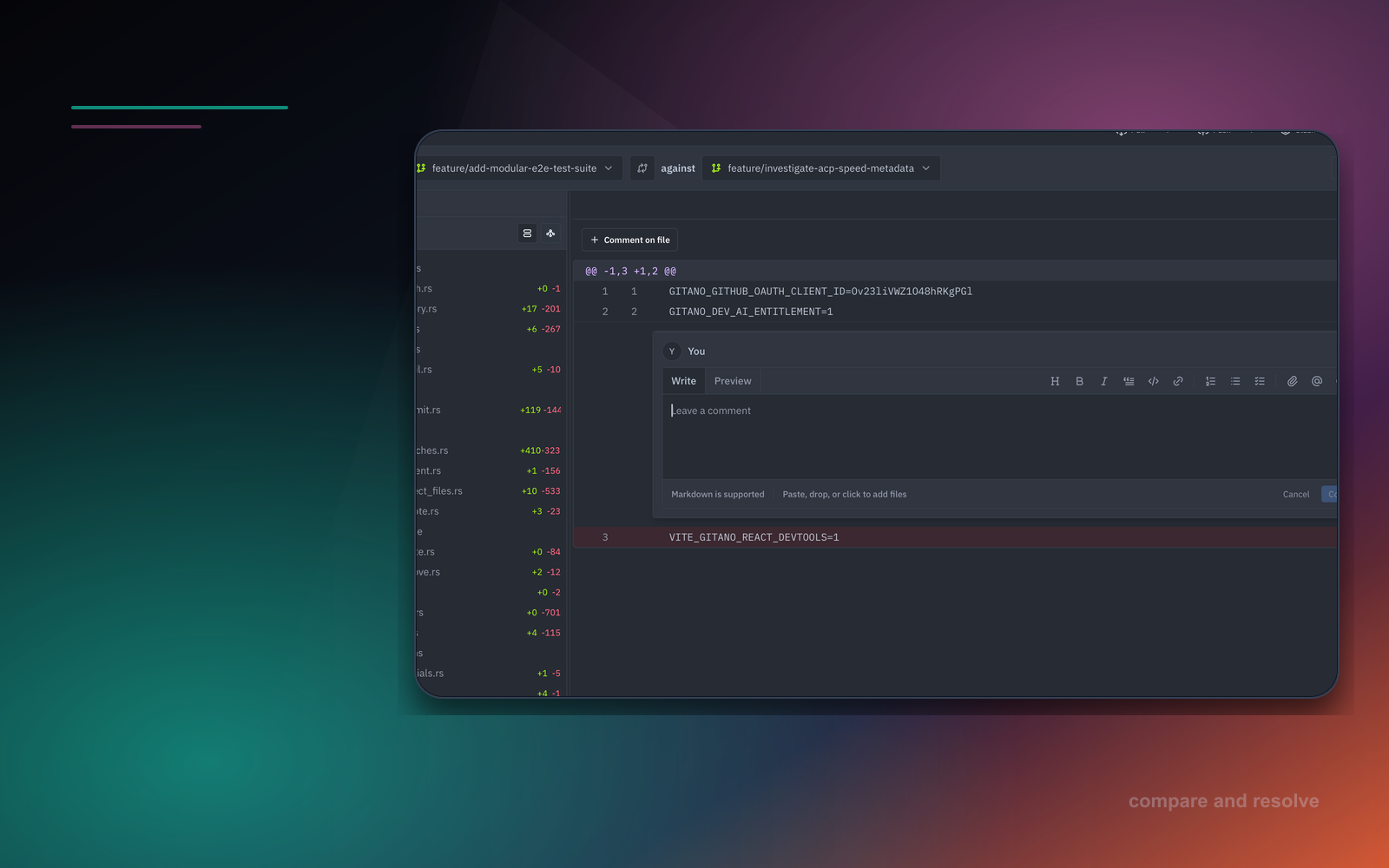Cancel the comment
The width and height of the screenshot is (1389, 868).
tap(1296, 495)
